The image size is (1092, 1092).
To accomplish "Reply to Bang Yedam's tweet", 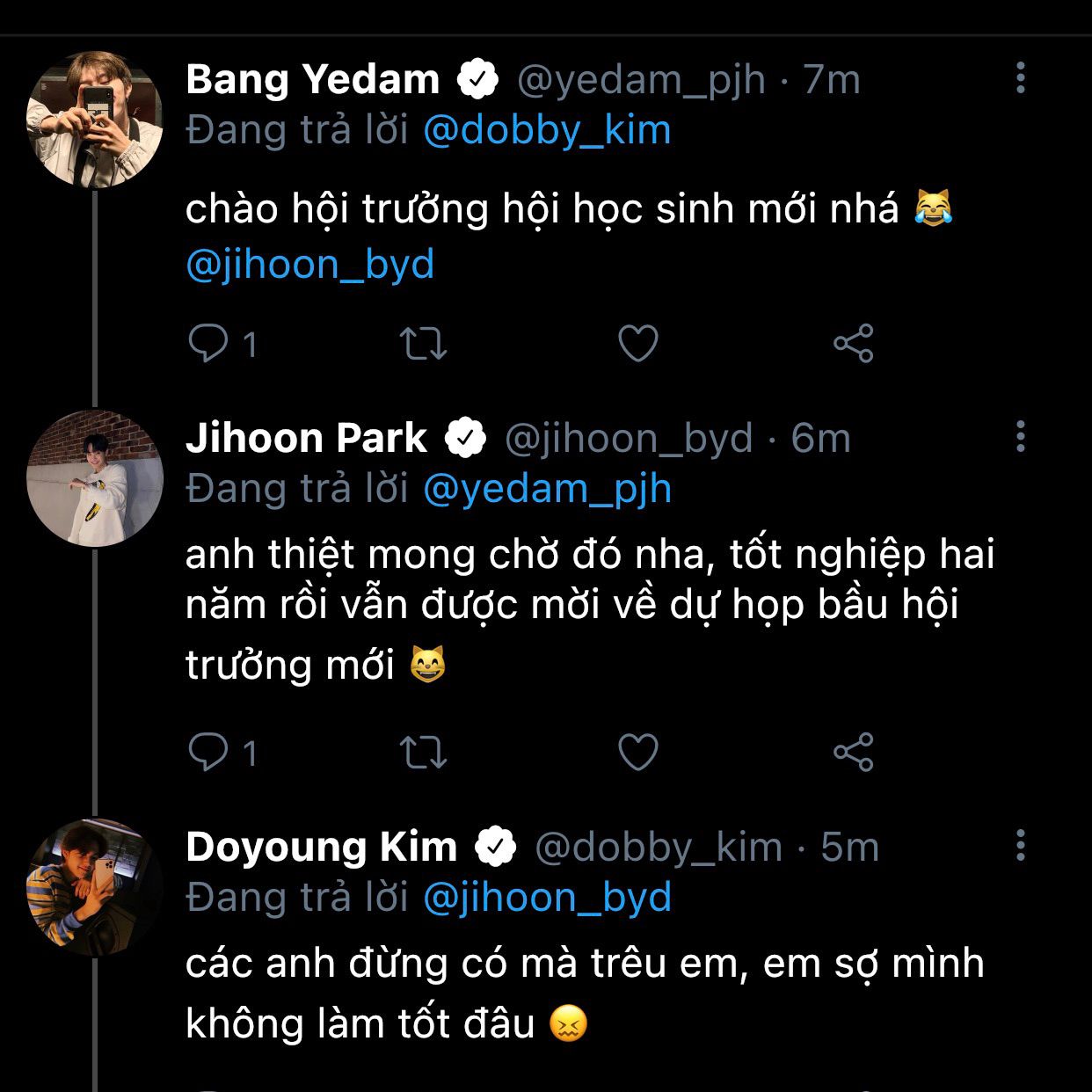I will pyautogui.click(x=208, y=343).
